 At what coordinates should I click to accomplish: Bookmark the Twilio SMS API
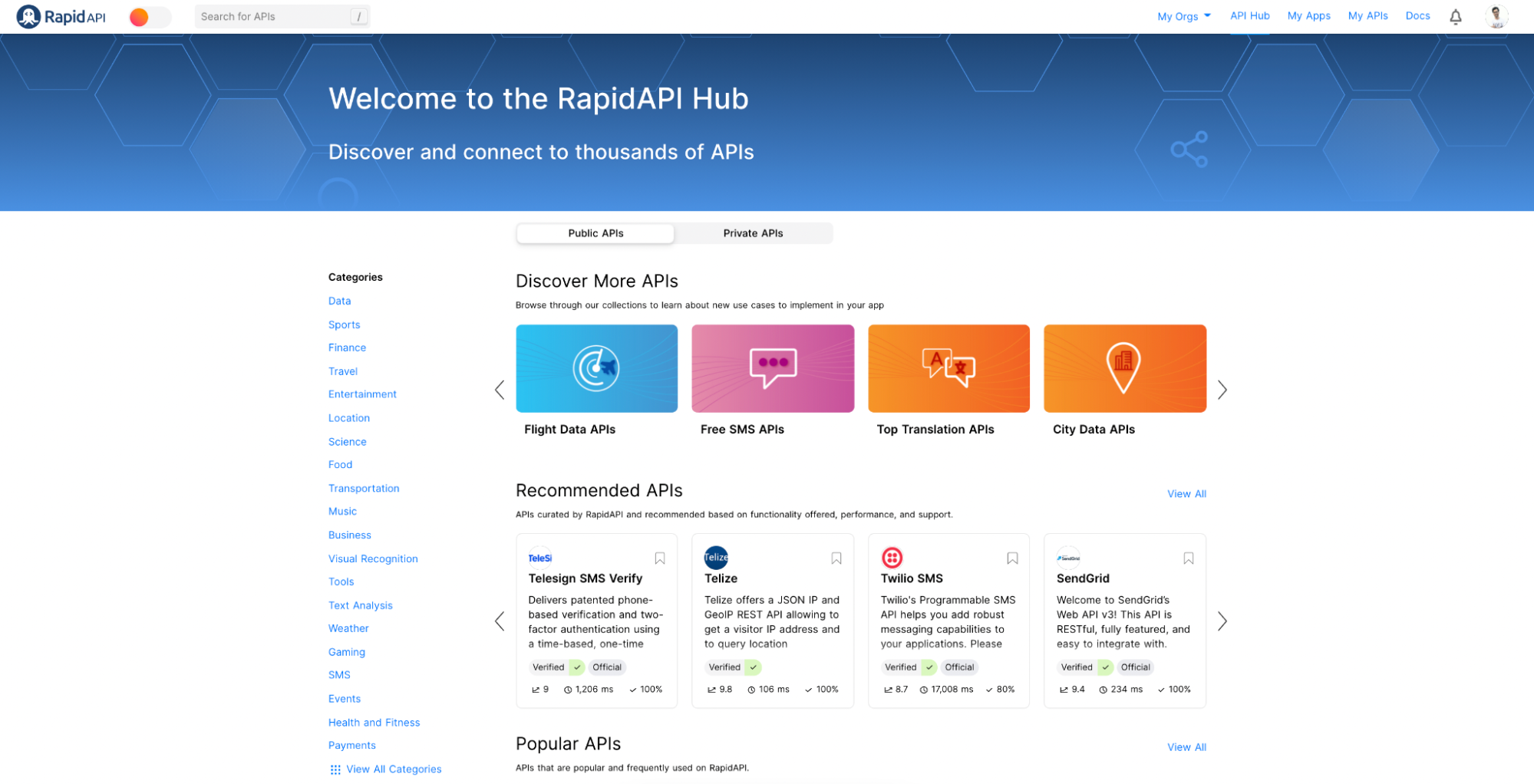pos(1012,559)
